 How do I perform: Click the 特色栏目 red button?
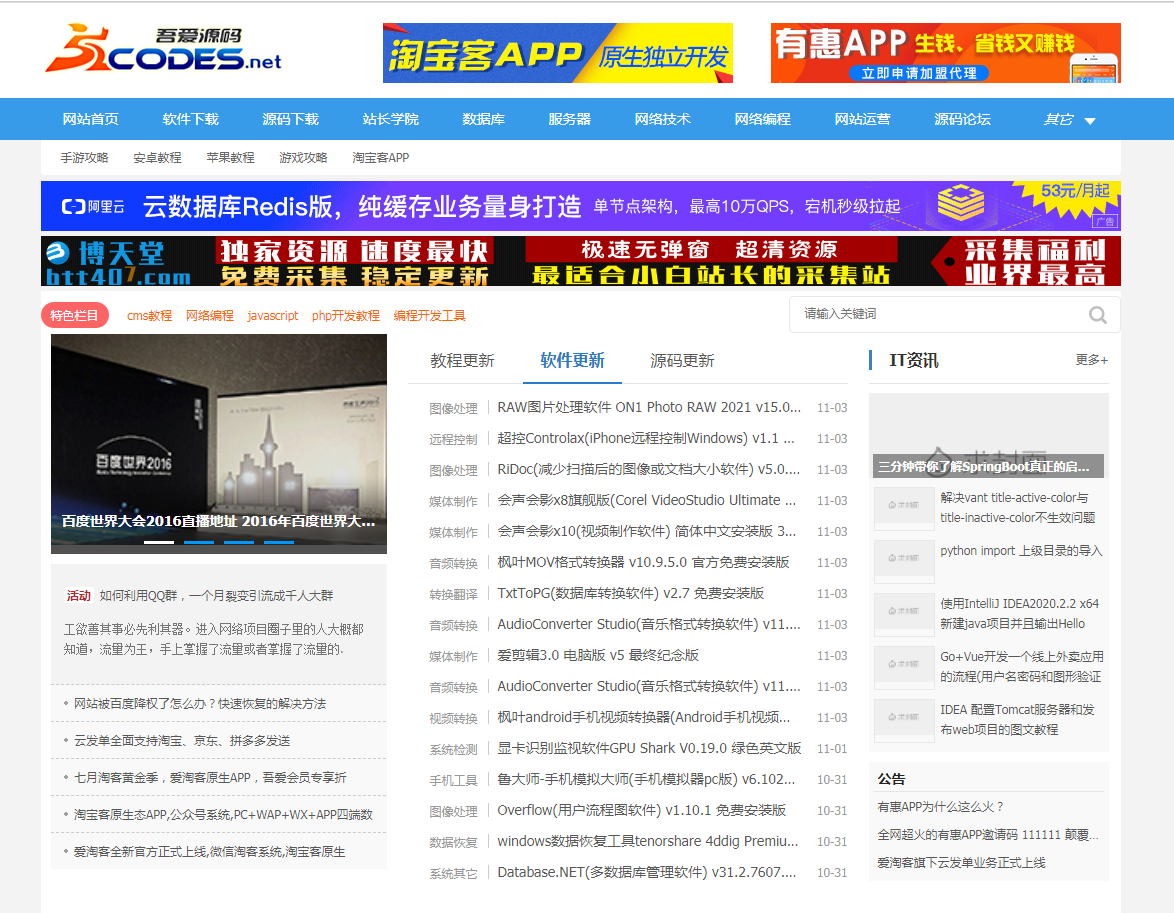[75, 315]
